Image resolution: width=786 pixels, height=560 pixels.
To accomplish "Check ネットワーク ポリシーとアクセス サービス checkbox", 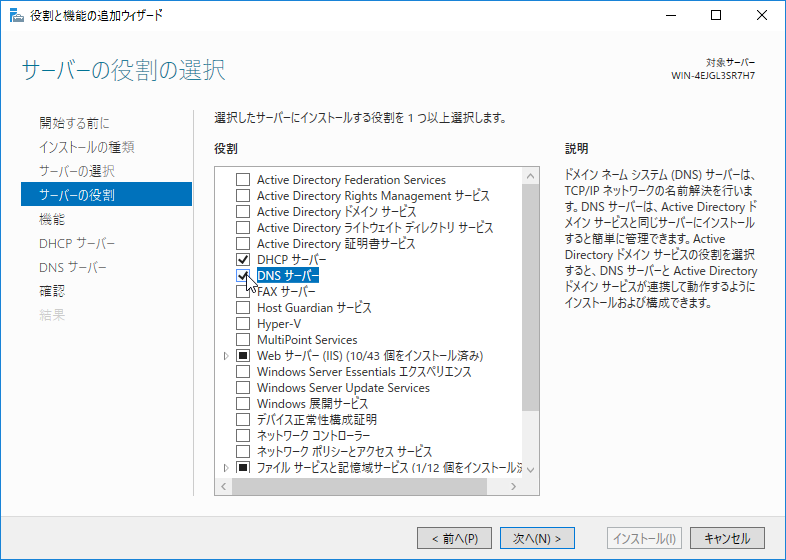I will (x=243, y=452).
